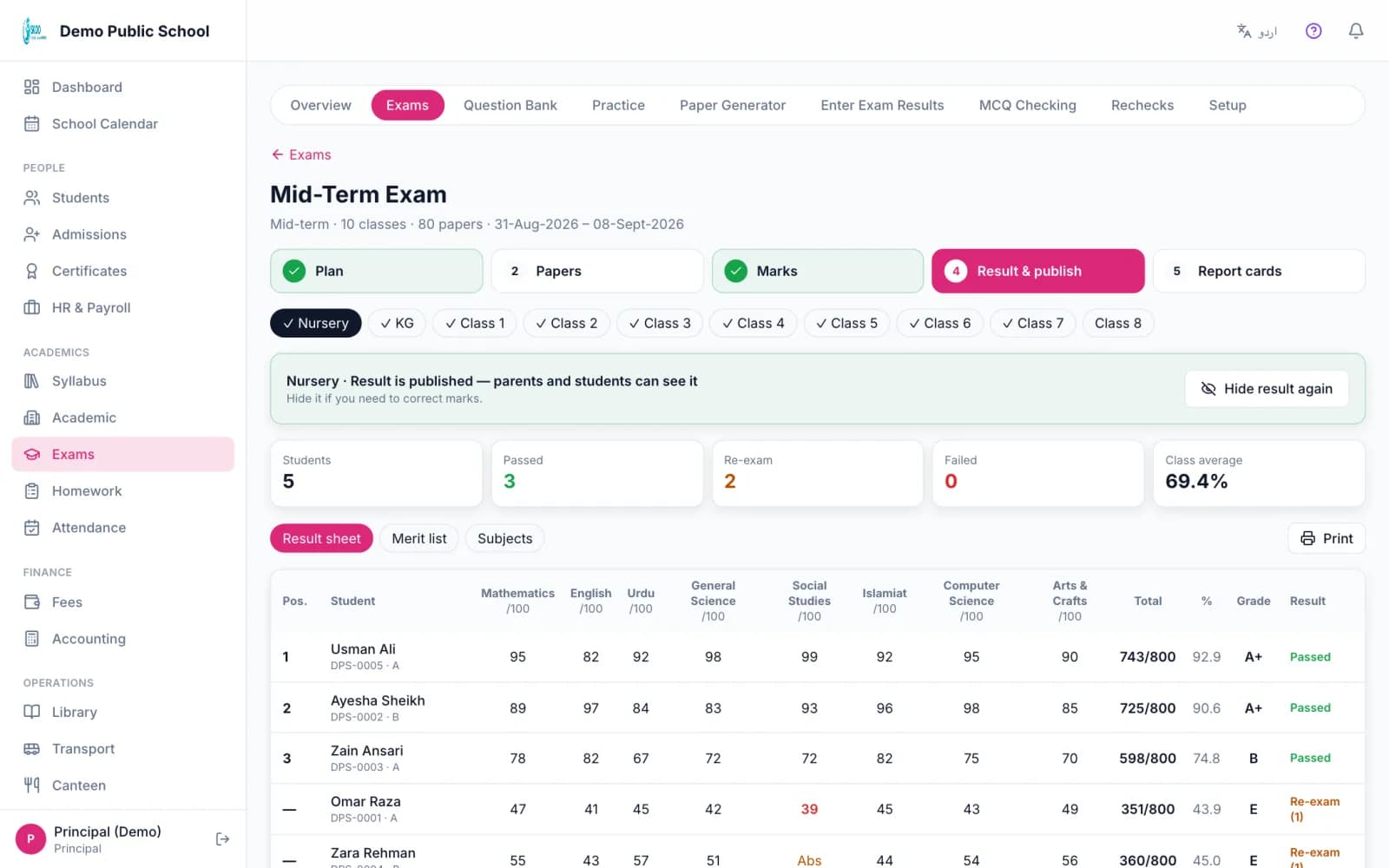Hide result again for Nursery
1389x868 pixels.
1267,389
